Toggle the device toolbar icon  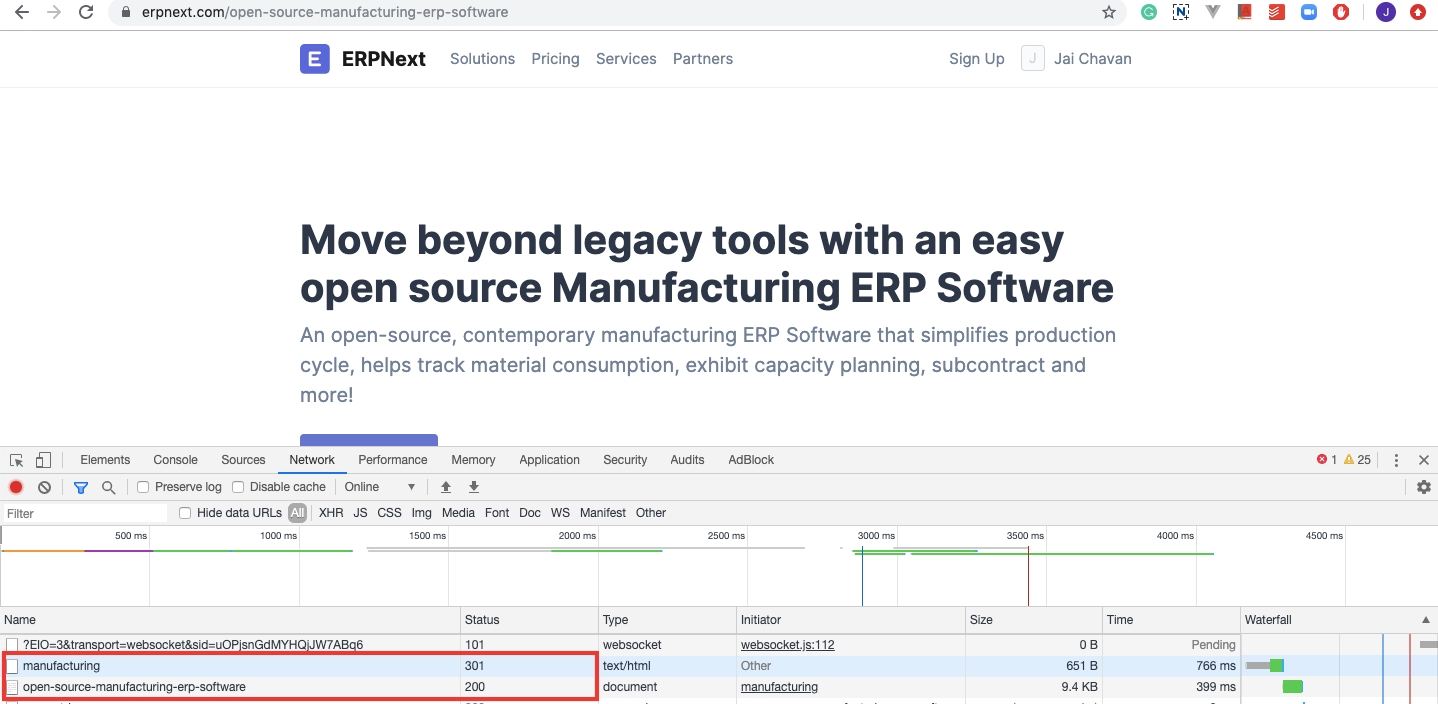pos(43,460)
